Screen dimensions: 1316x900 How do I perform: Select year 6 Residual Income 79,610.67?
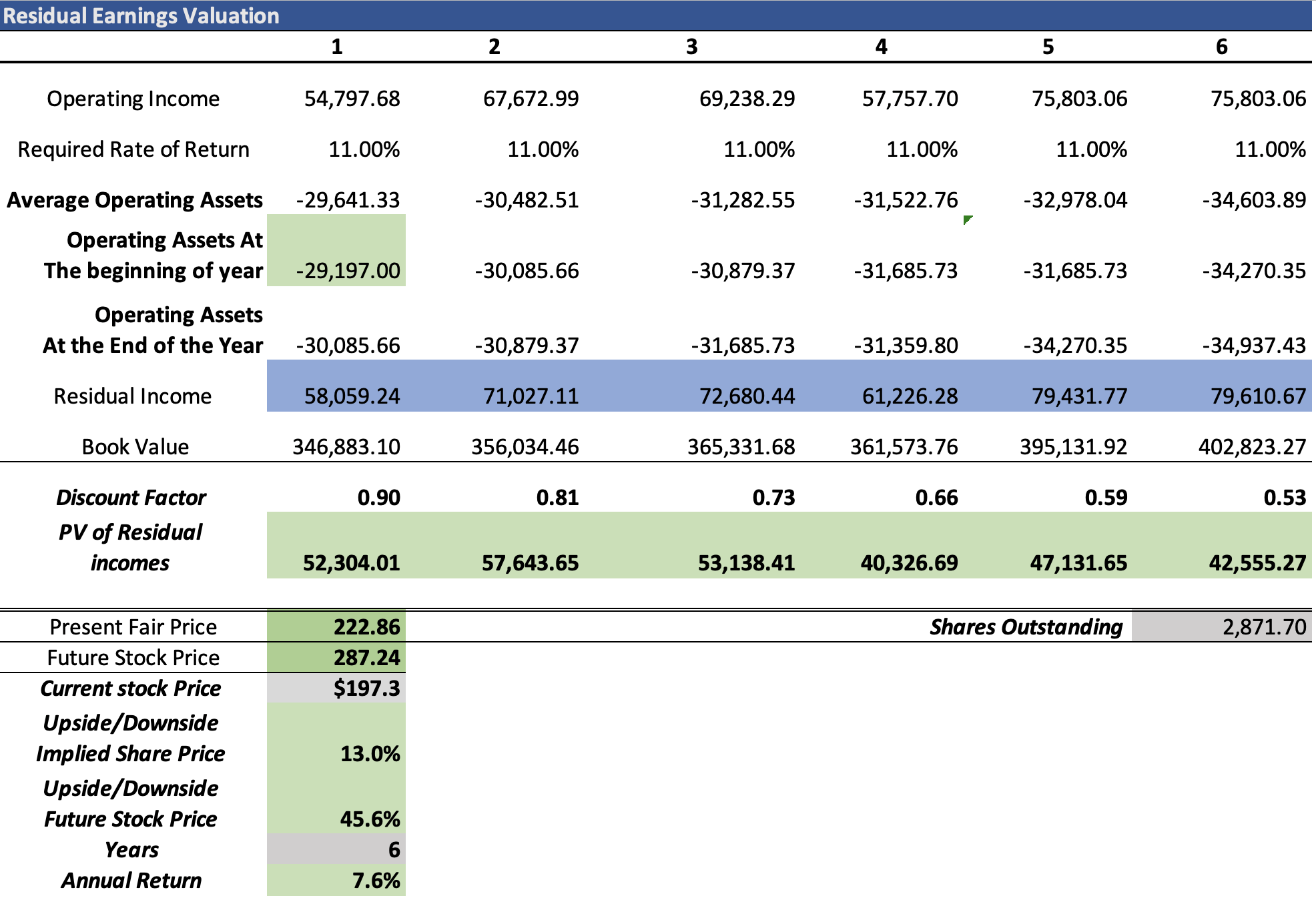[x=1257, y=396]
